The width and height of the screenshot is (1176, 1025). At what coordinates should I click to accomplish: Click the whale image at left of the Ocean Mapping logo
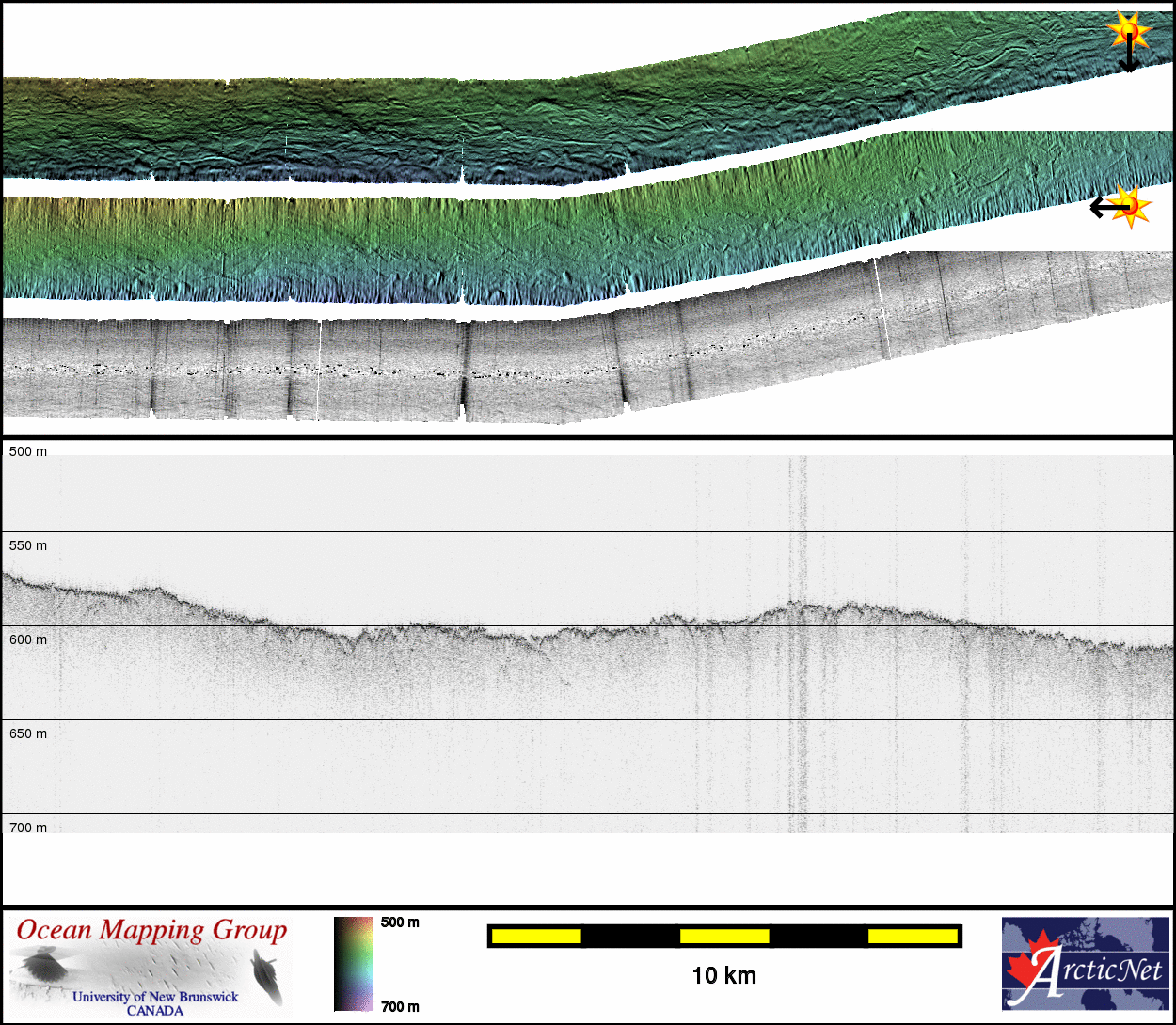[x=42, y=966]
